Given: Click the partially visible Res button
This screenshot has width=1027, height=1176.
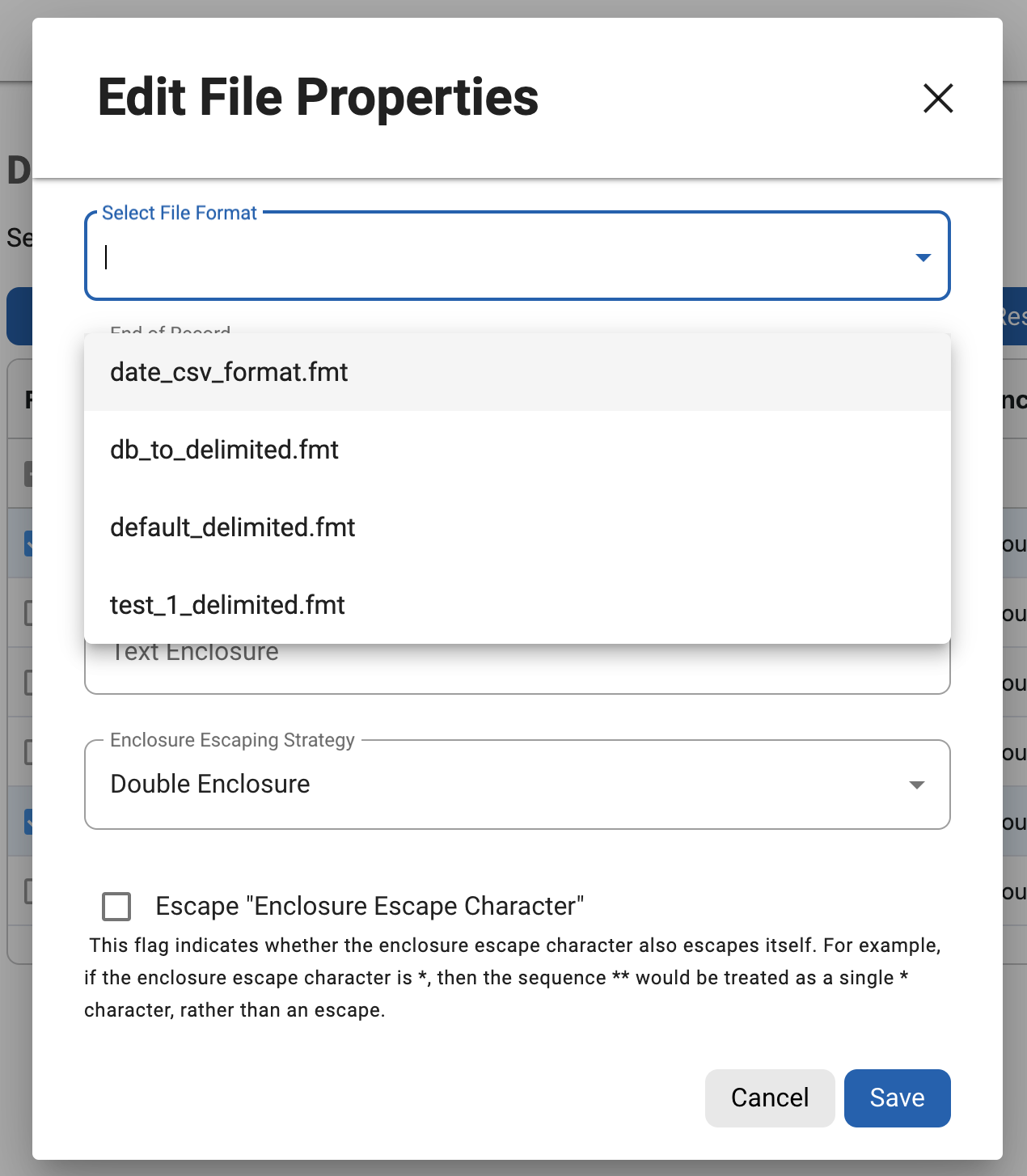Looking at the screenshot, I should tap(1017, 316).
